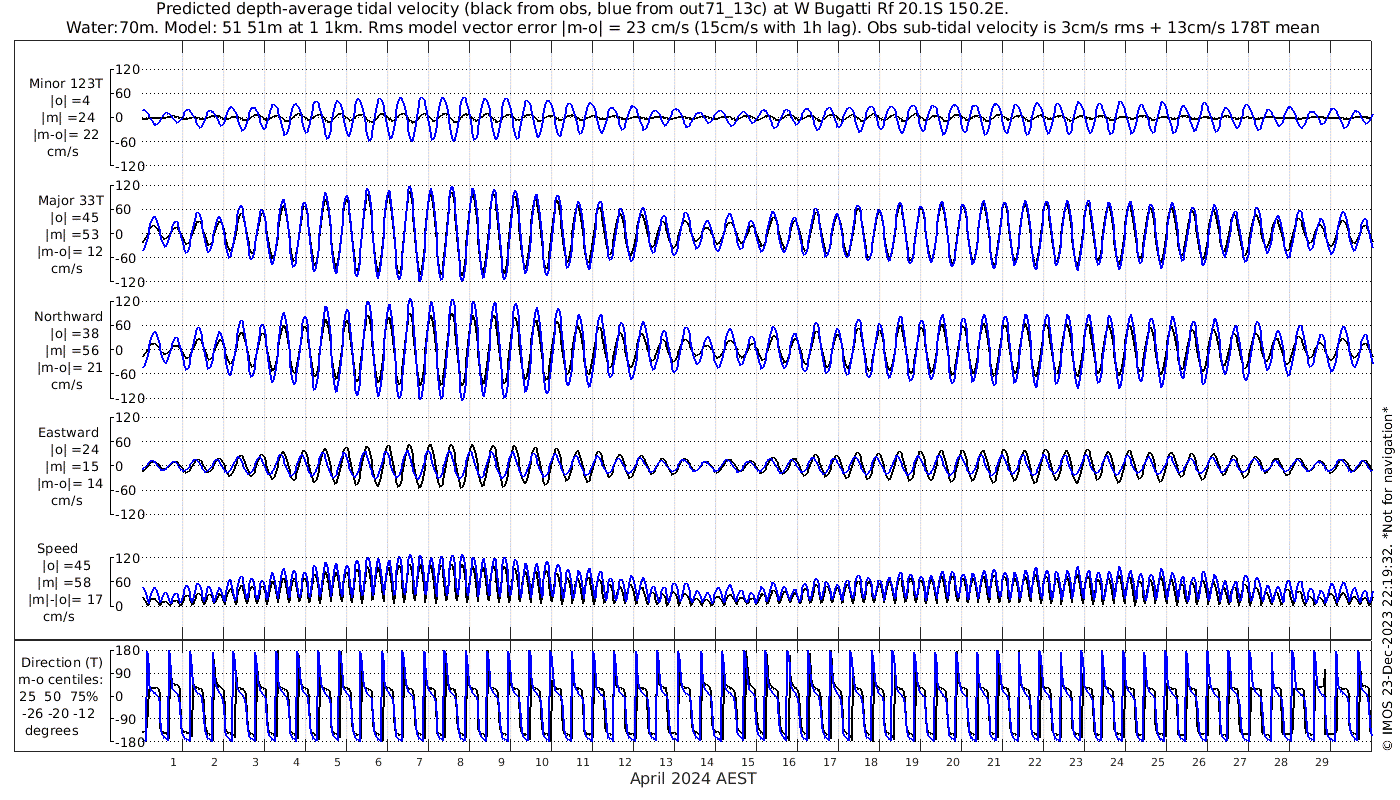This screenshot has height=800, width=1400.
Task: Click the IMOS copyright vertical text
Action: click(x=1386, y=580)
